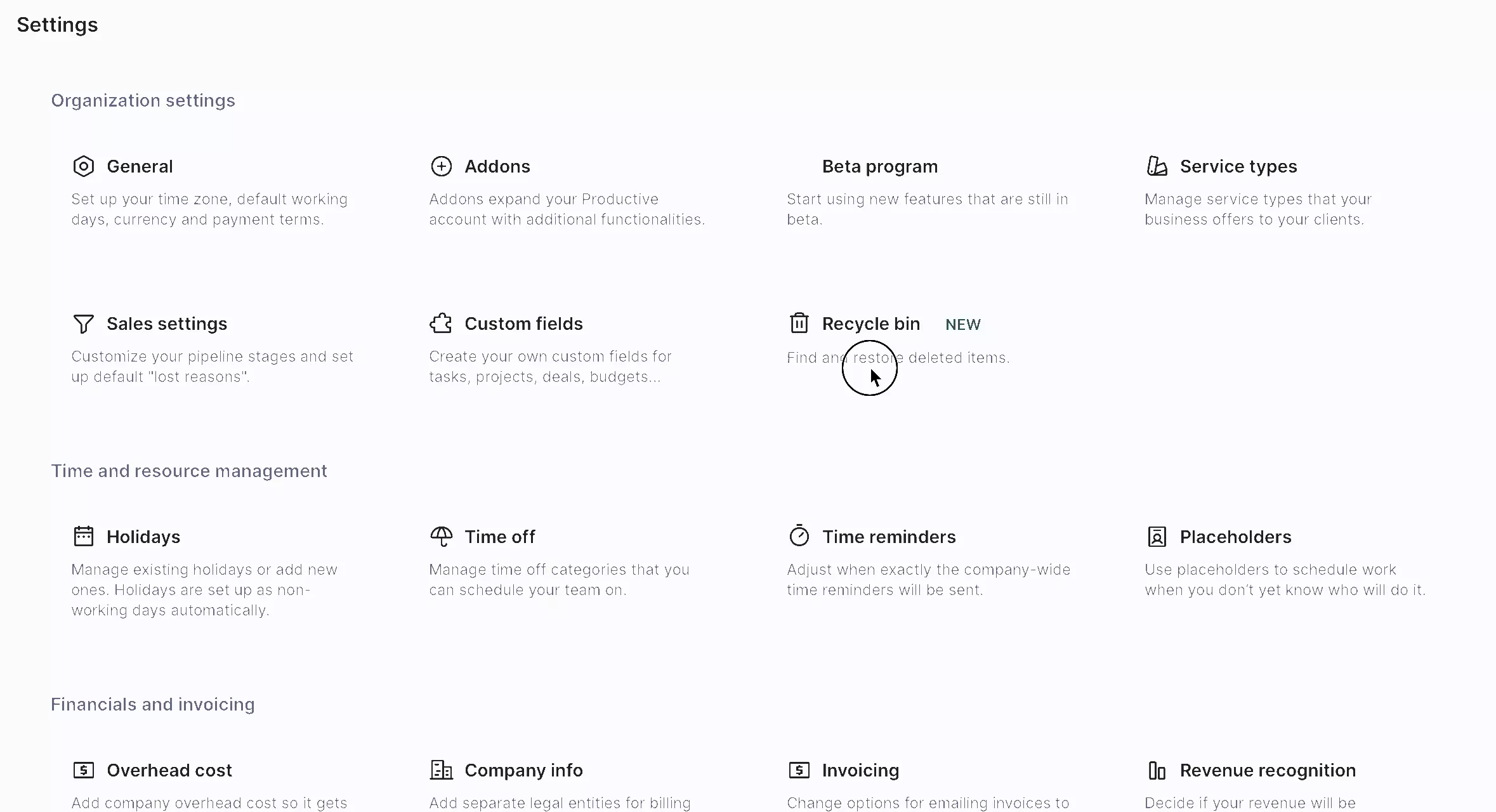Click the Revenue recognition bars icon
1496x812 pixels.
tap(1157, 770)
